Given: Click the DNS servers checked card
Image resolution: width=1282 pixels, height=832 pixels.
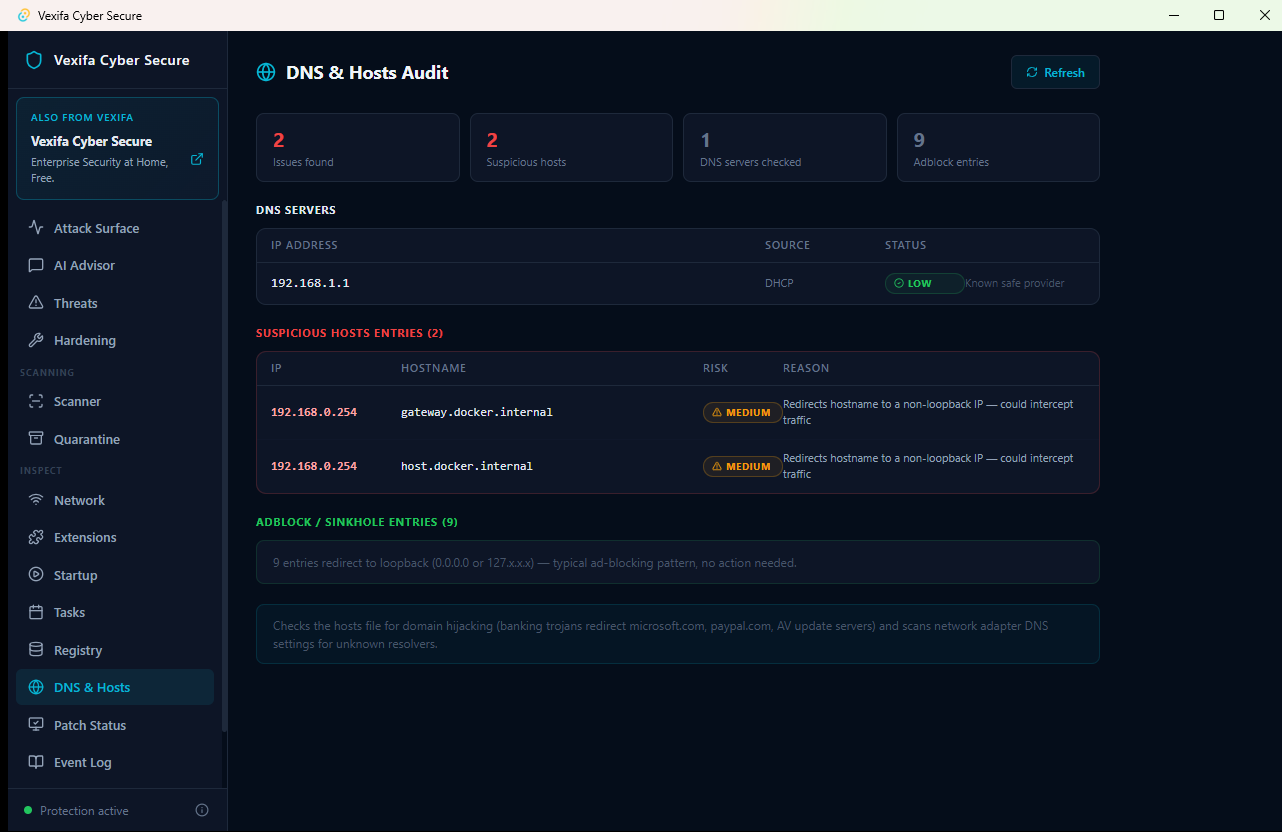Looking at the screenshot, I should coord(785,147).
